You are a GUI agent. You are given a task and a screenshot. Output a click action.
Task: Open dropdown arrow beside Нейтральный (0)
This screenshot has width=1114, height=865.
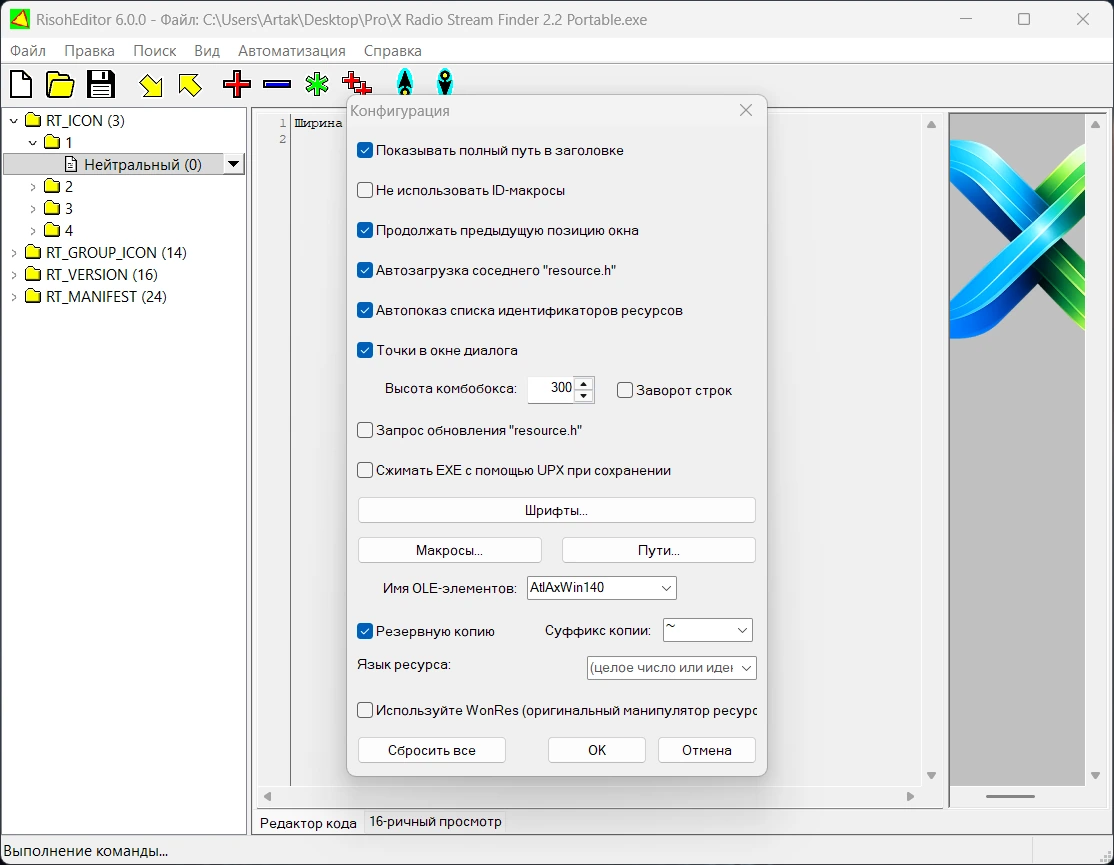pyautogui.click(x=233, y=164)
